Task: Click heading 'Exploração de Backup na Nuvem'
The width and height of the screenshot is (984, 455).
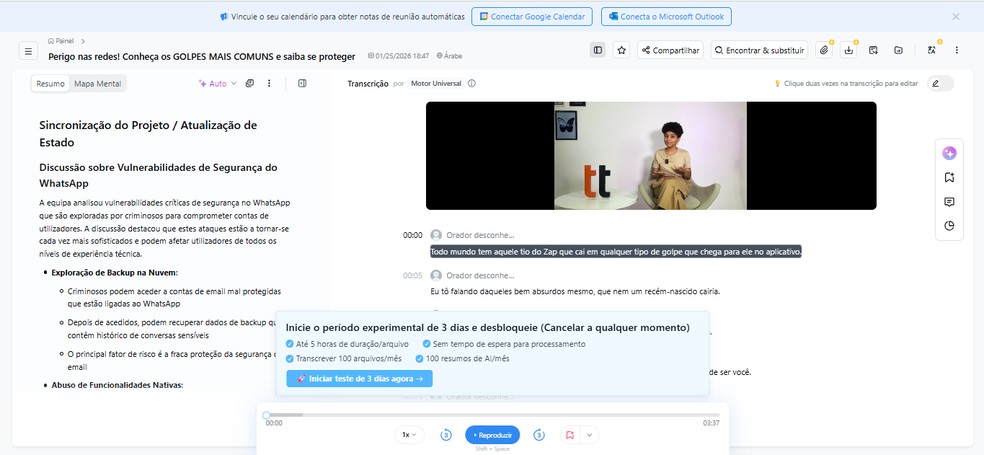Action: coord(115,272)
